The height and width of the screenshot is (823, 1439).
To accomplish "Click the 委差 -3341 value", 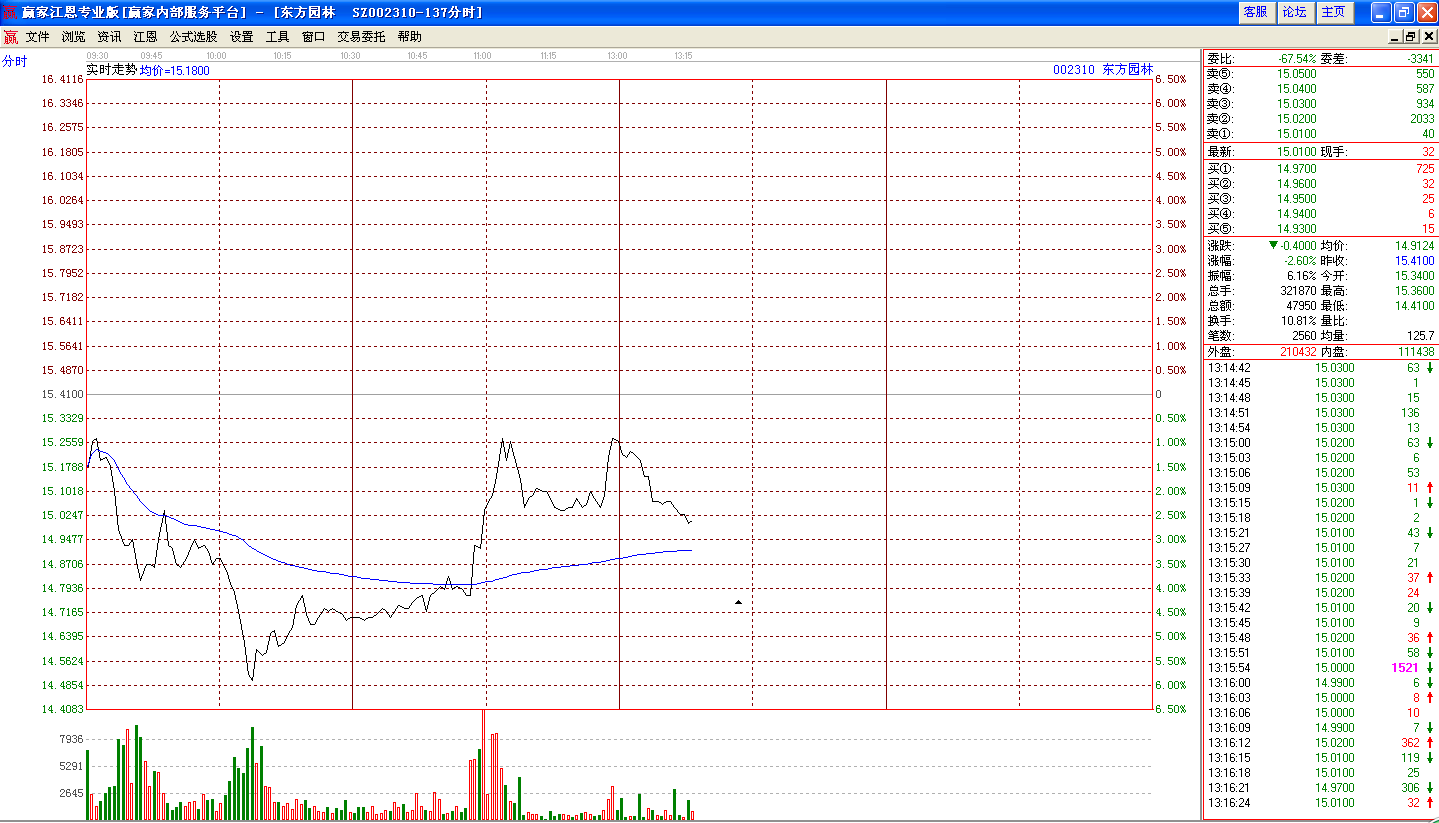I will [1419, 59].
